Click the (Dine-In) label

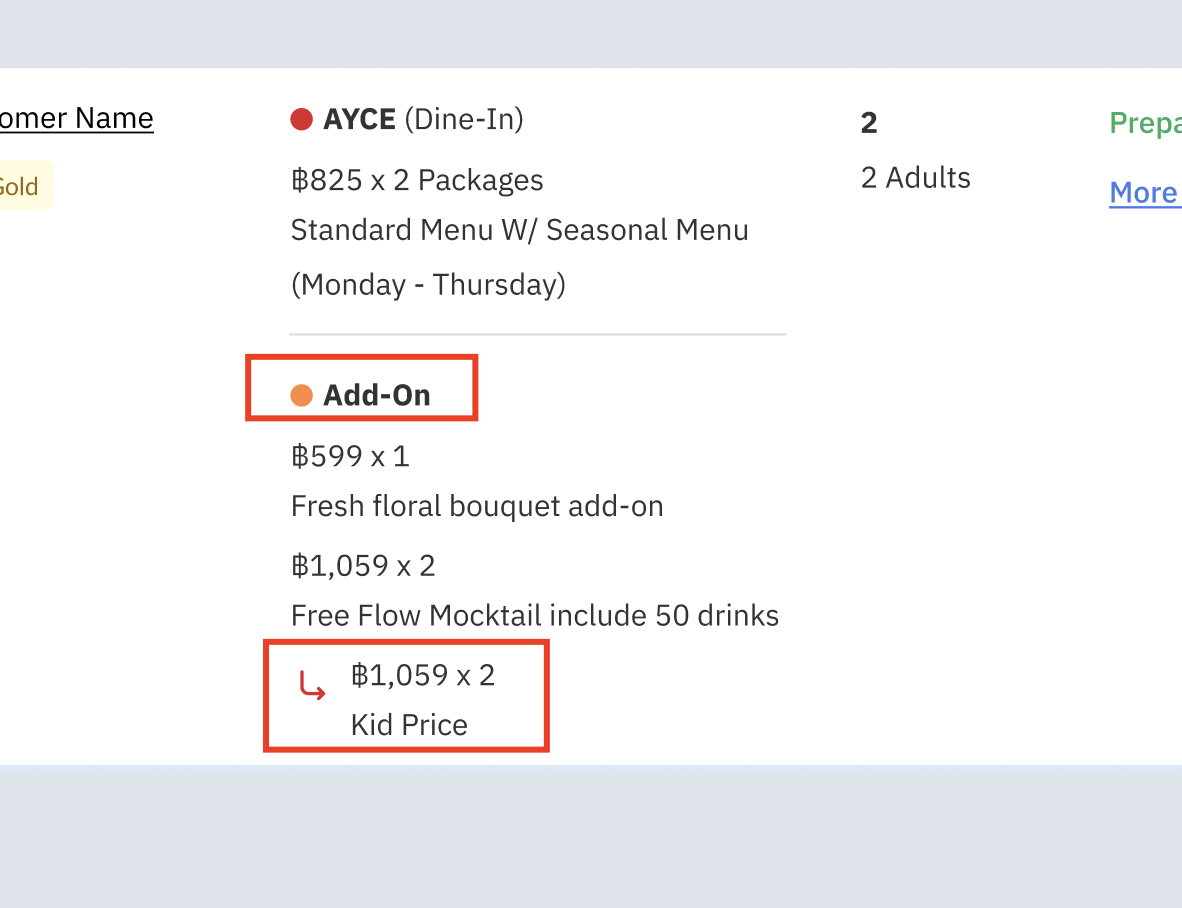tap(464, 120)
